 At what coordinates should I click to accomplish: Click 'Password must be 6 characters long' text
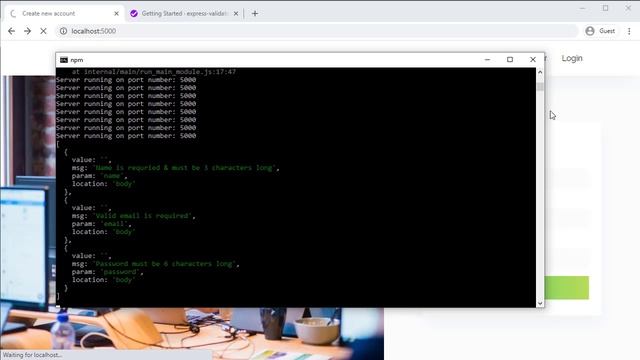165,264
